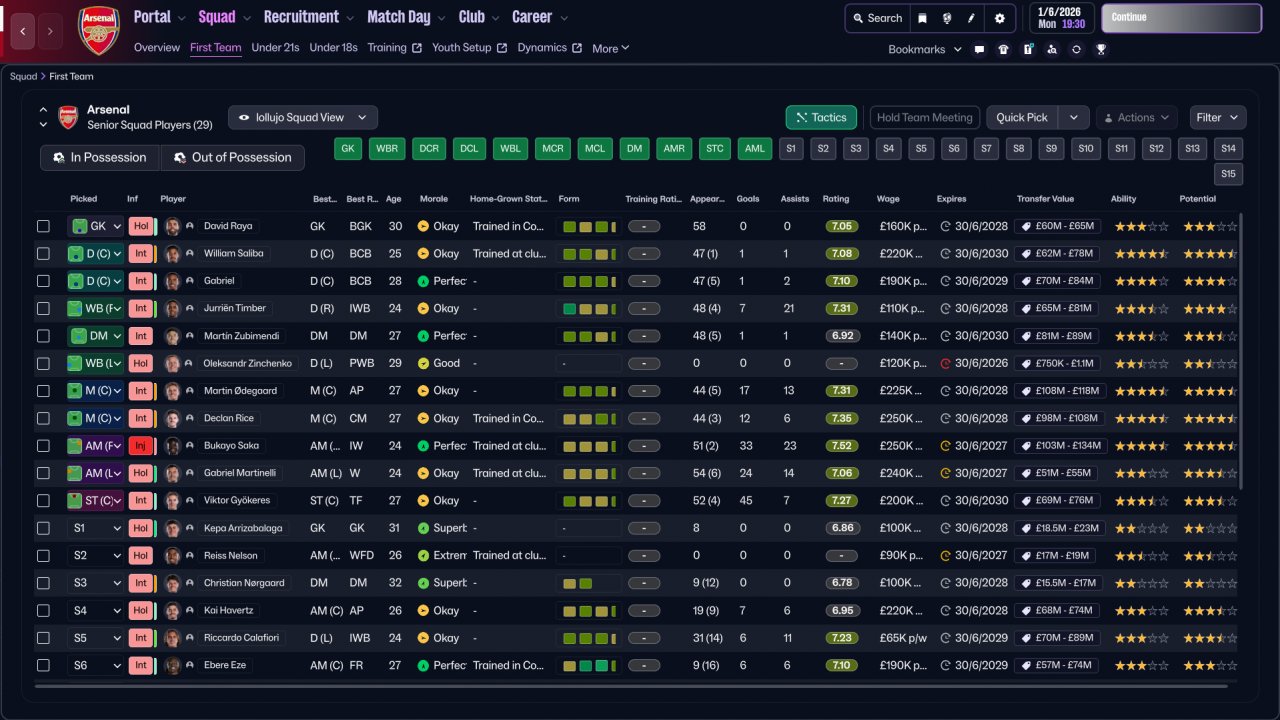1280x720 pixels.
Task: Click the Perfect morale icon for Gabriel
Action: pyautogui.click(x=423, y=281)
